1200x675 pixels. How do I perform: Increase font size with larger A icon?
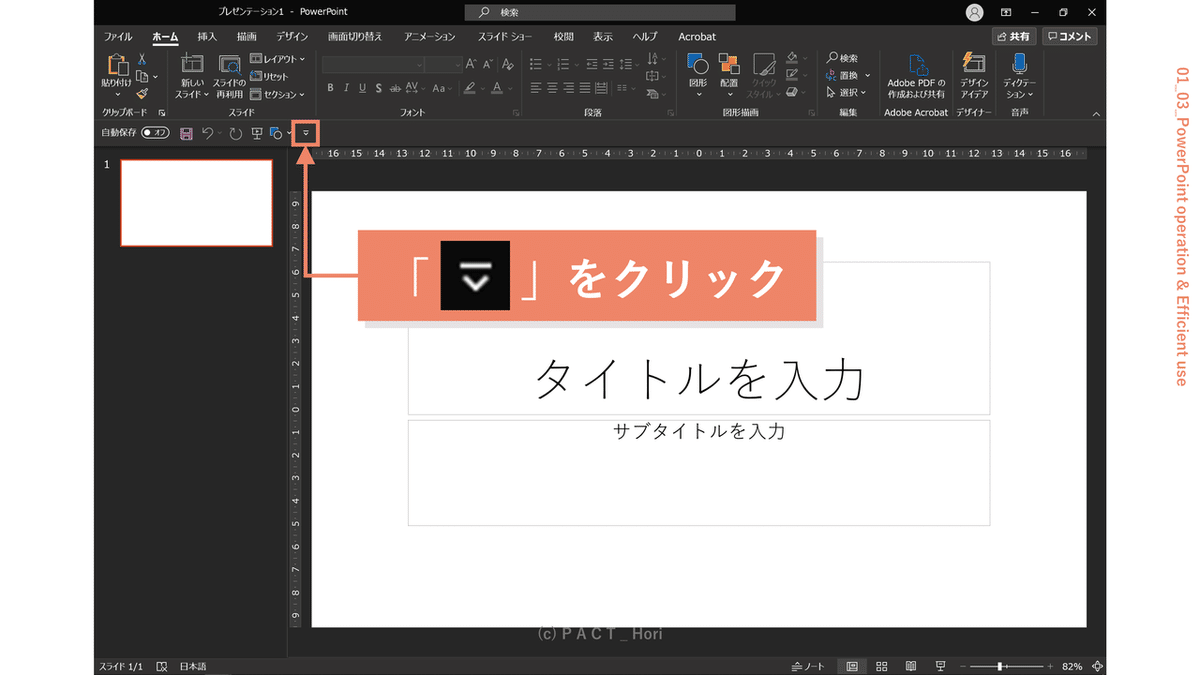pyautogui.click(x=471, y=63)
